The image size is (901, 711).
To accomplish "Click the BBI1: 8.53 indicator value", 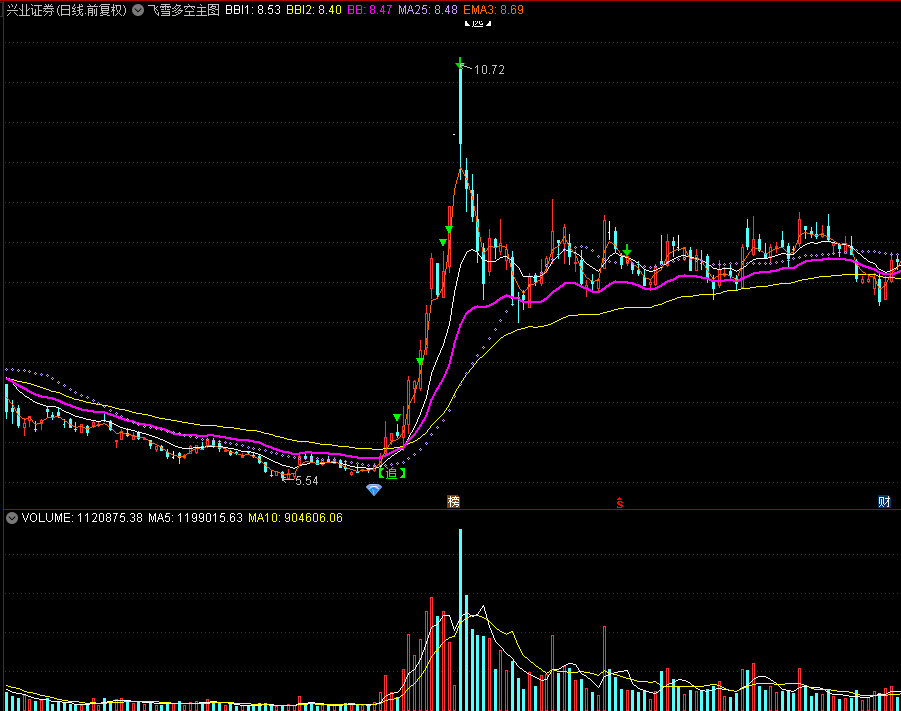I will (x=253, y=10).
